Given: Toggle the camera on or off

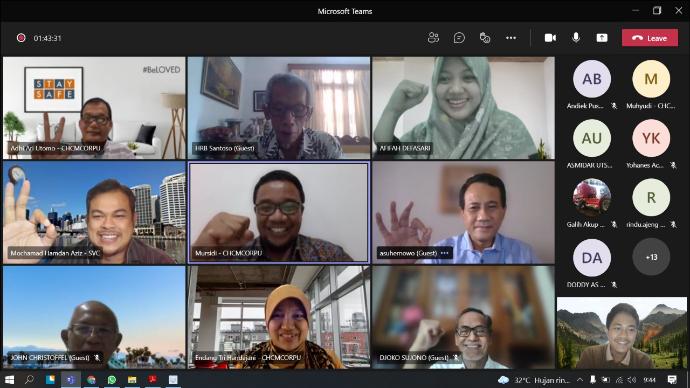Looking at the screenshot, I should click(x=550, y=38).
